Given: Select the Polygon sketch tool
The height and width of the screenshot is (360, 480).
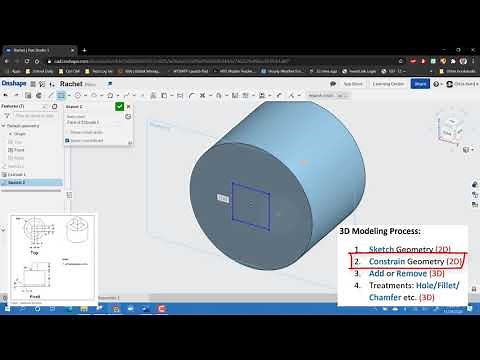Looking at the screenshot, I should coord(110,96).
